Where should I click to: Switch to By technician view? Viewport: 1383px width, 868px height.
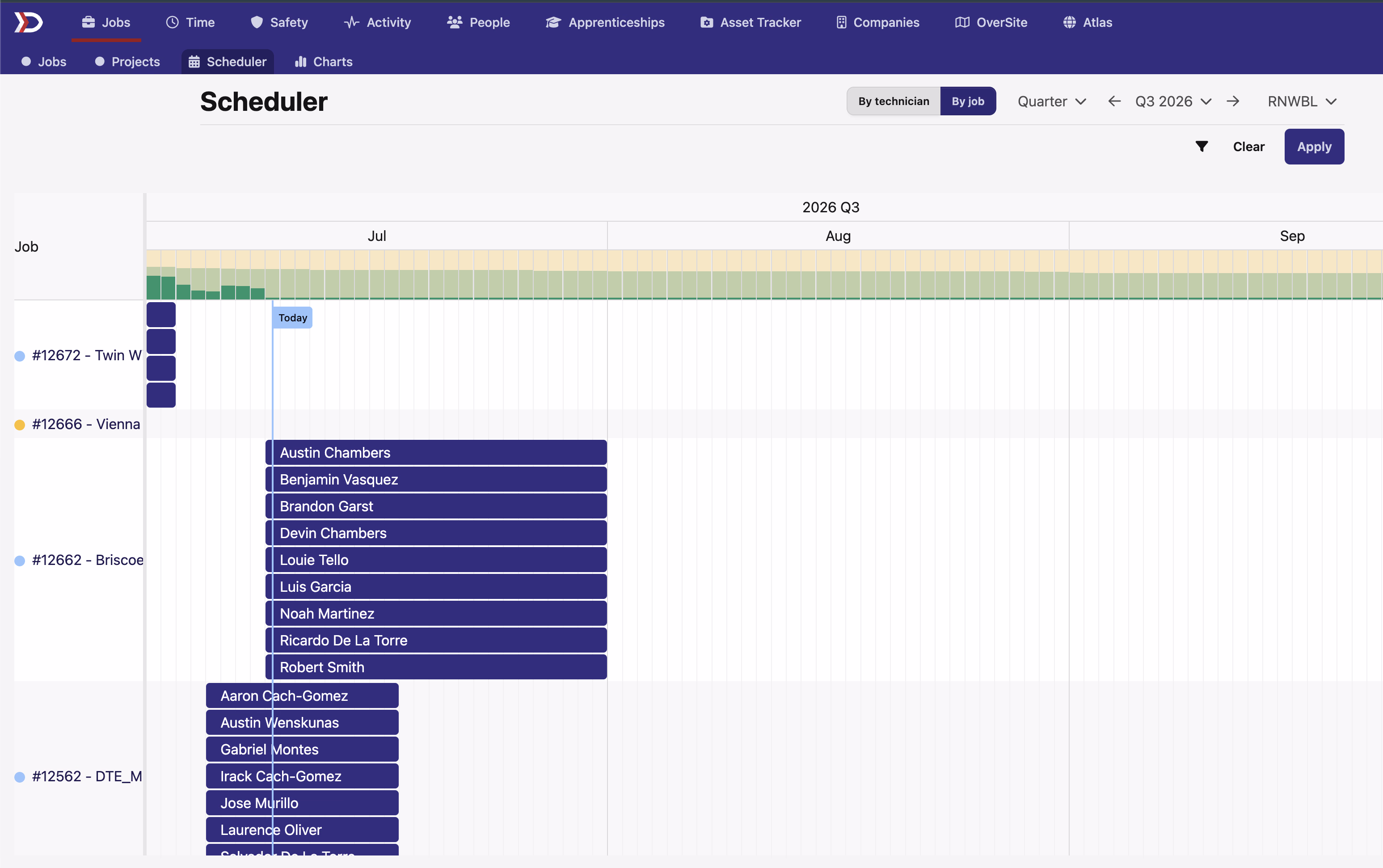tap(893, 101)
